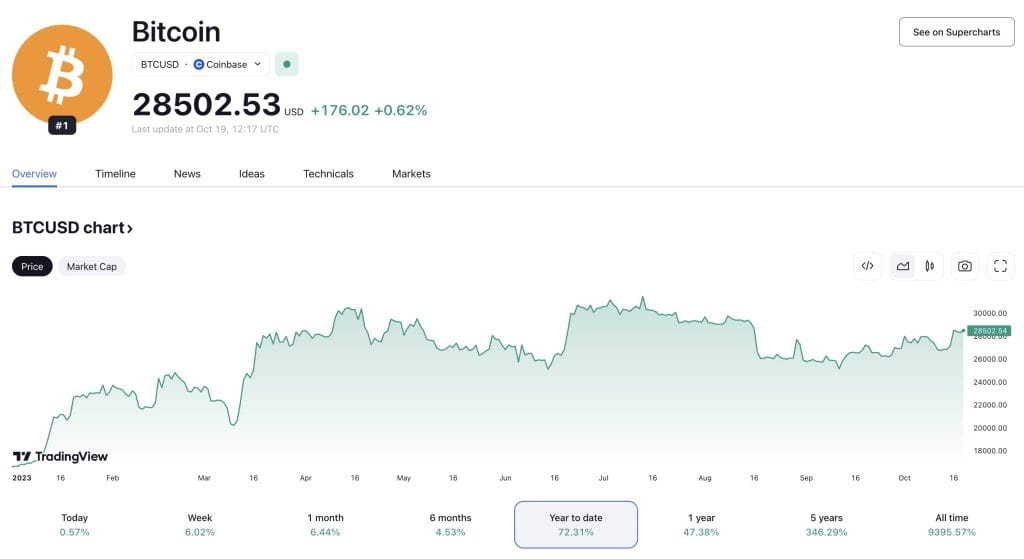Image resolution: width=1024 pixels, height=559 pixels.
Task: Open the BTCUSD Coinbase symbol dropdown
Action: click(x=201, y=64)
